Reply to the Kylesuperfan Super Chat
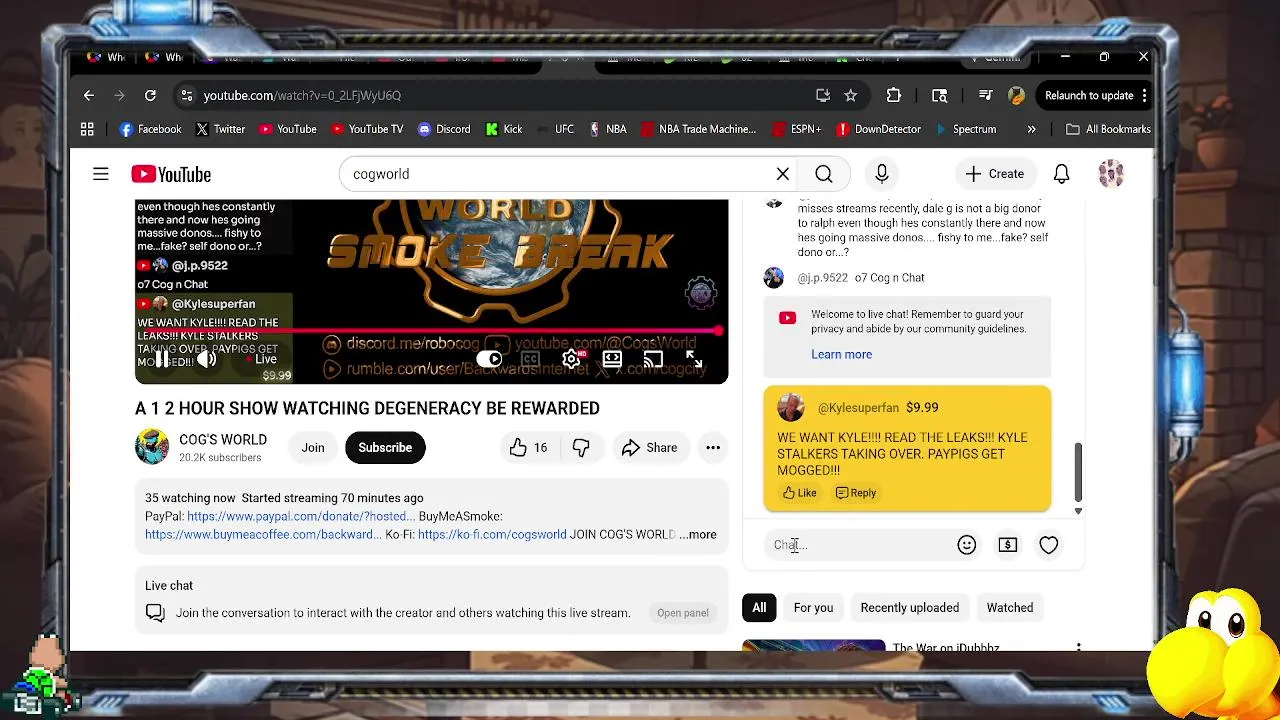The height and width of the screenshot is (720, 1280). [856, 493]
